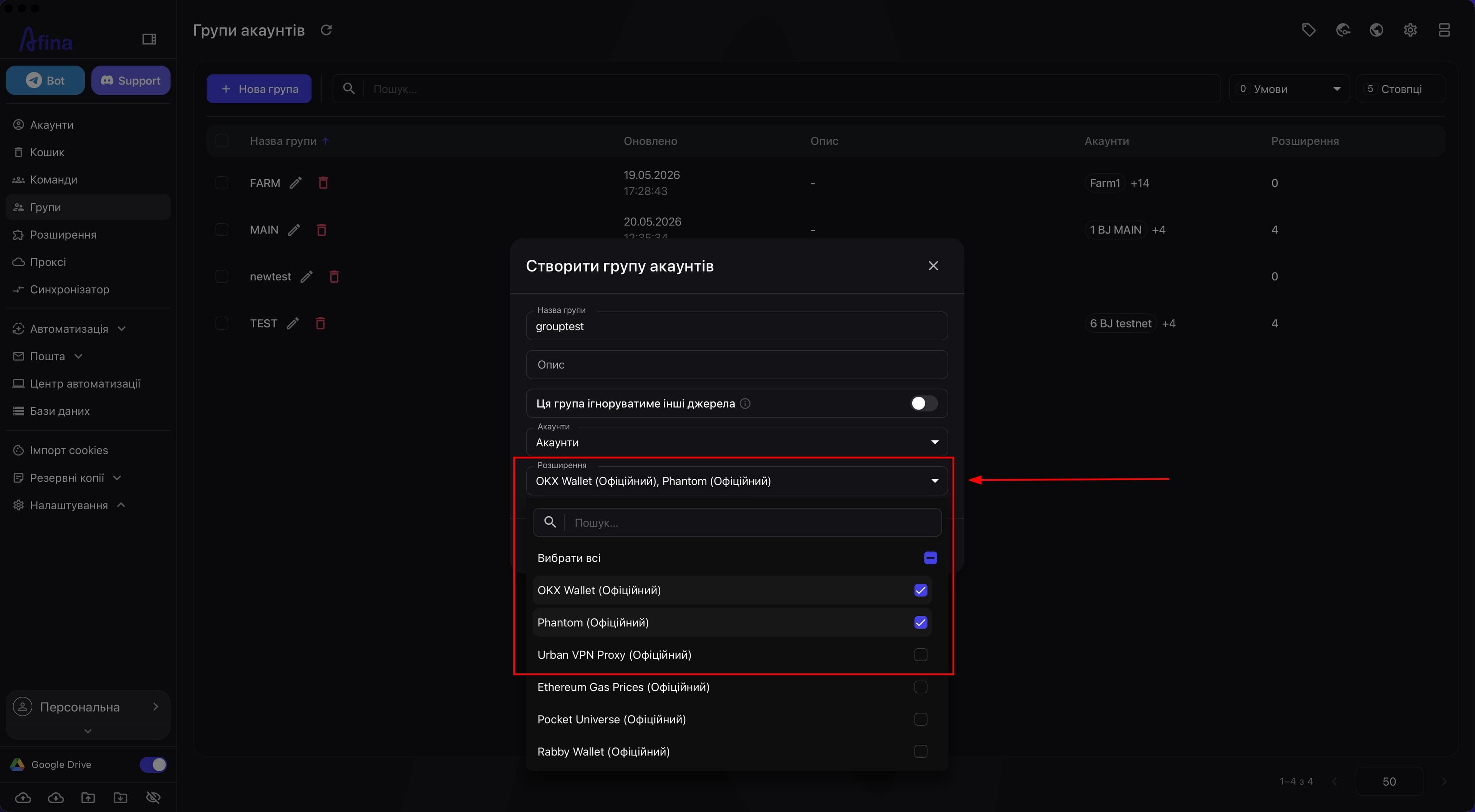This screenshot has height=812, width=1475.
Task: Expand the Пошта menu
Action: tap(48, 356)
